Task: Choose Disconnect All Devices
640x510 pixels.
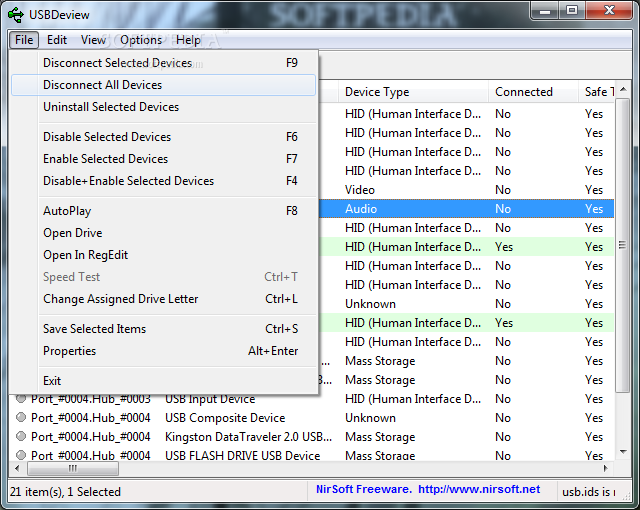Action: click(x=163, y=85)
